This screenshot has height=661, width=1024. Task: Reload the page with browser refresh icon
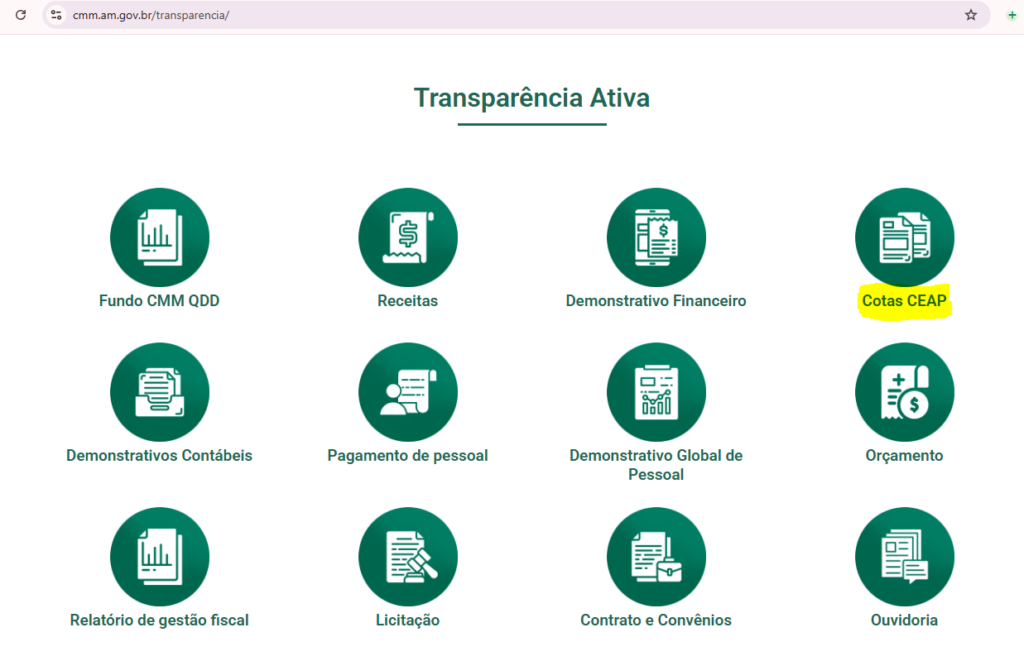[21, 15]
